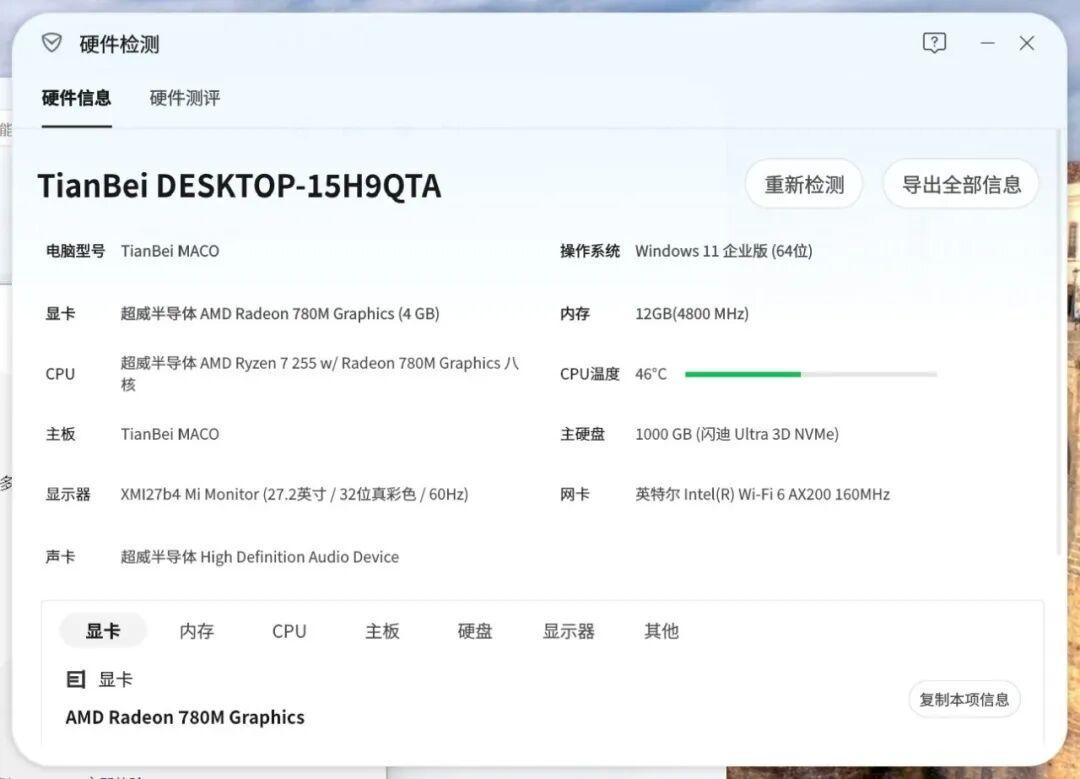Open the 主板 detail tab
This screenshot has width=1080, height=779.
point(382,631)
